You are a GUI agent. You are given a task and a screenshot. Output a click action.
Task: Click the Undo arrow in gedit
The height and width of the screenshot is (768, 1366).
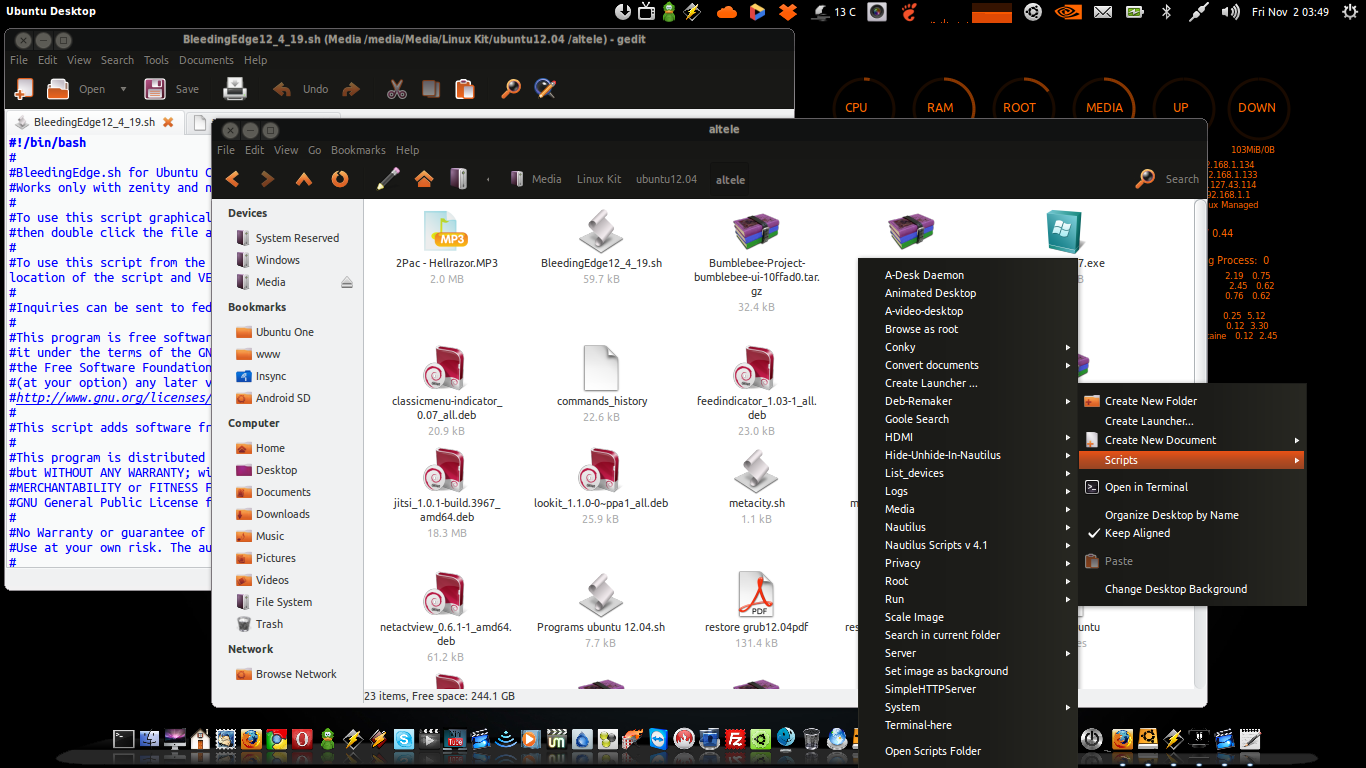coord(282,89)
